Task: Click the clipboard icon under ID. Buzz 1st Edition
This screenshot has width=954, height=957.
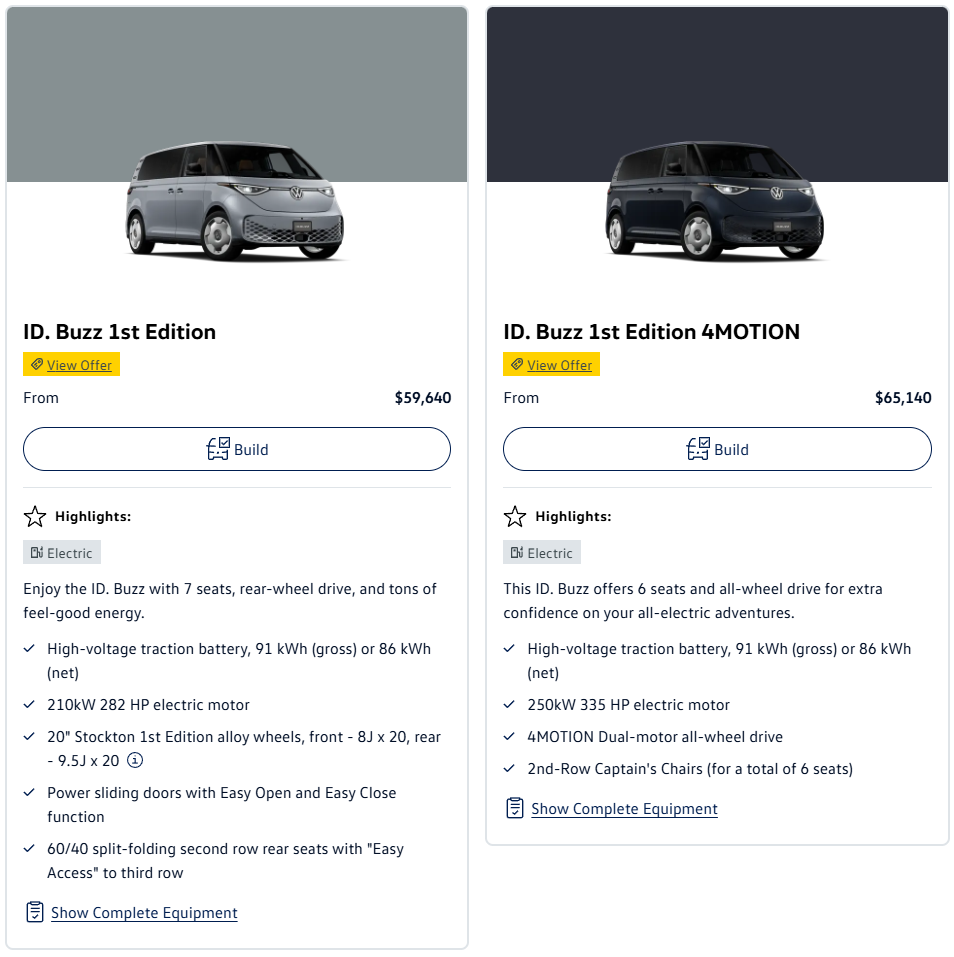Action: [x=35, y=912]
